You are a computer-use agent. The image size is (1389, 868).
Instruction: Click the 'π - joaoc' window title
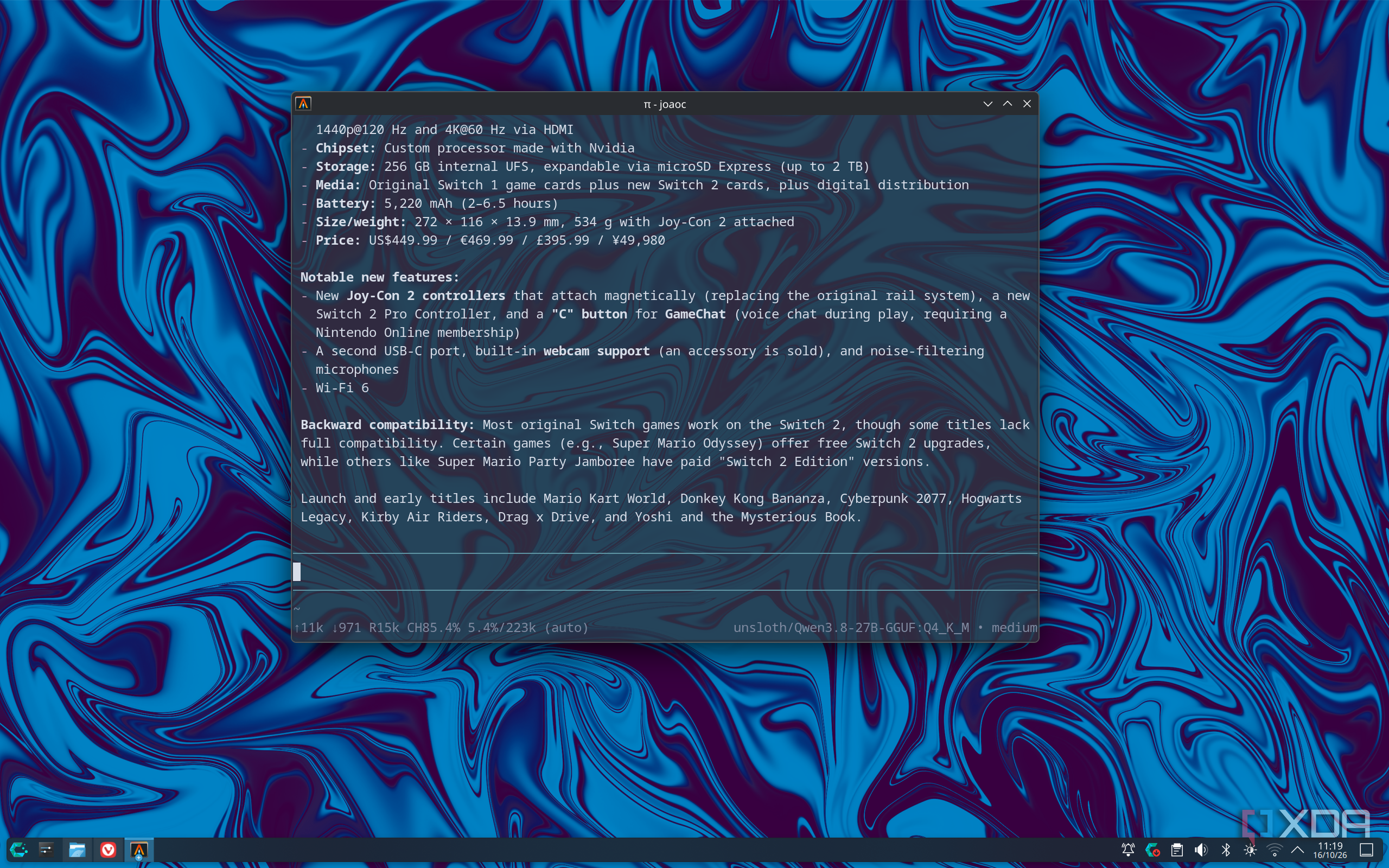pyautogui.click(x=665, y=105)
